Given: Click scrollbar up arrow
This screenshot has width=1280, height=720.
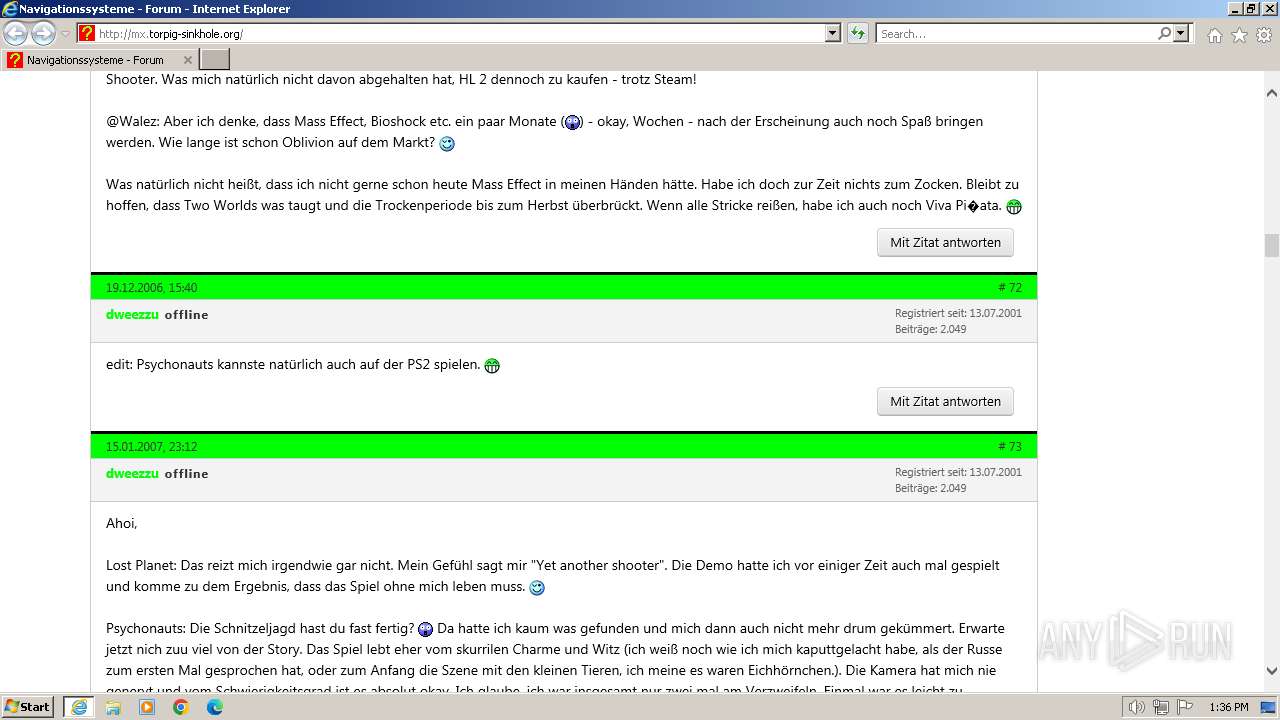Looking at the screenshot, I should click(x=1271, y=93).
